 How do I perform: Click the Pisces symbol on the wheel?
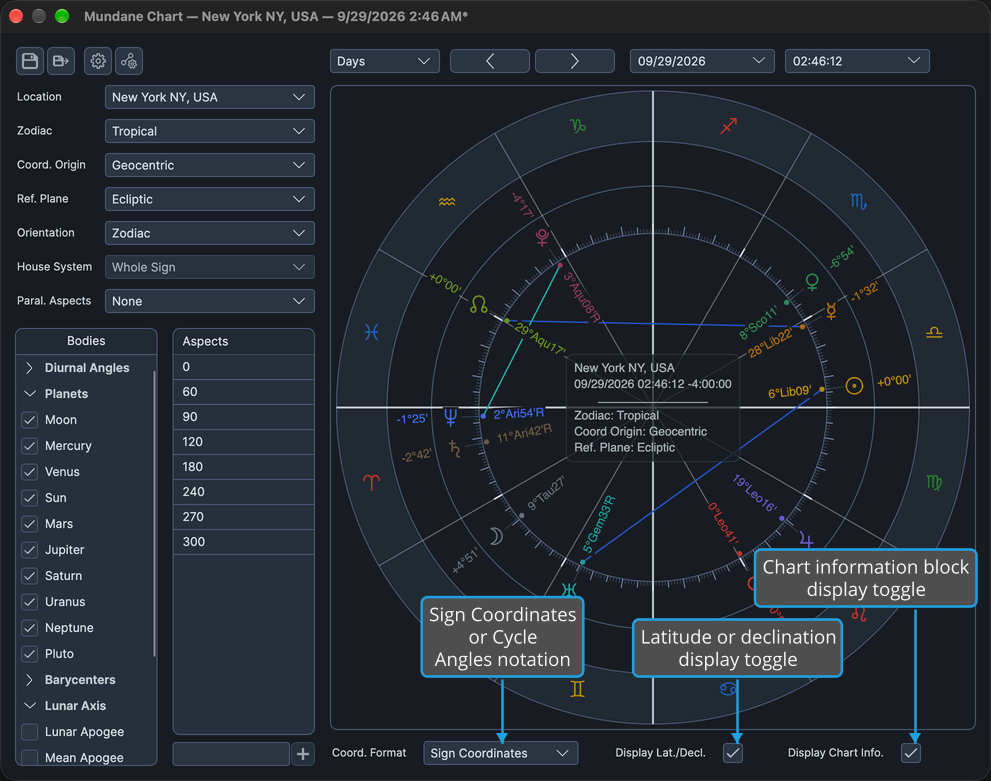(372, 332)
